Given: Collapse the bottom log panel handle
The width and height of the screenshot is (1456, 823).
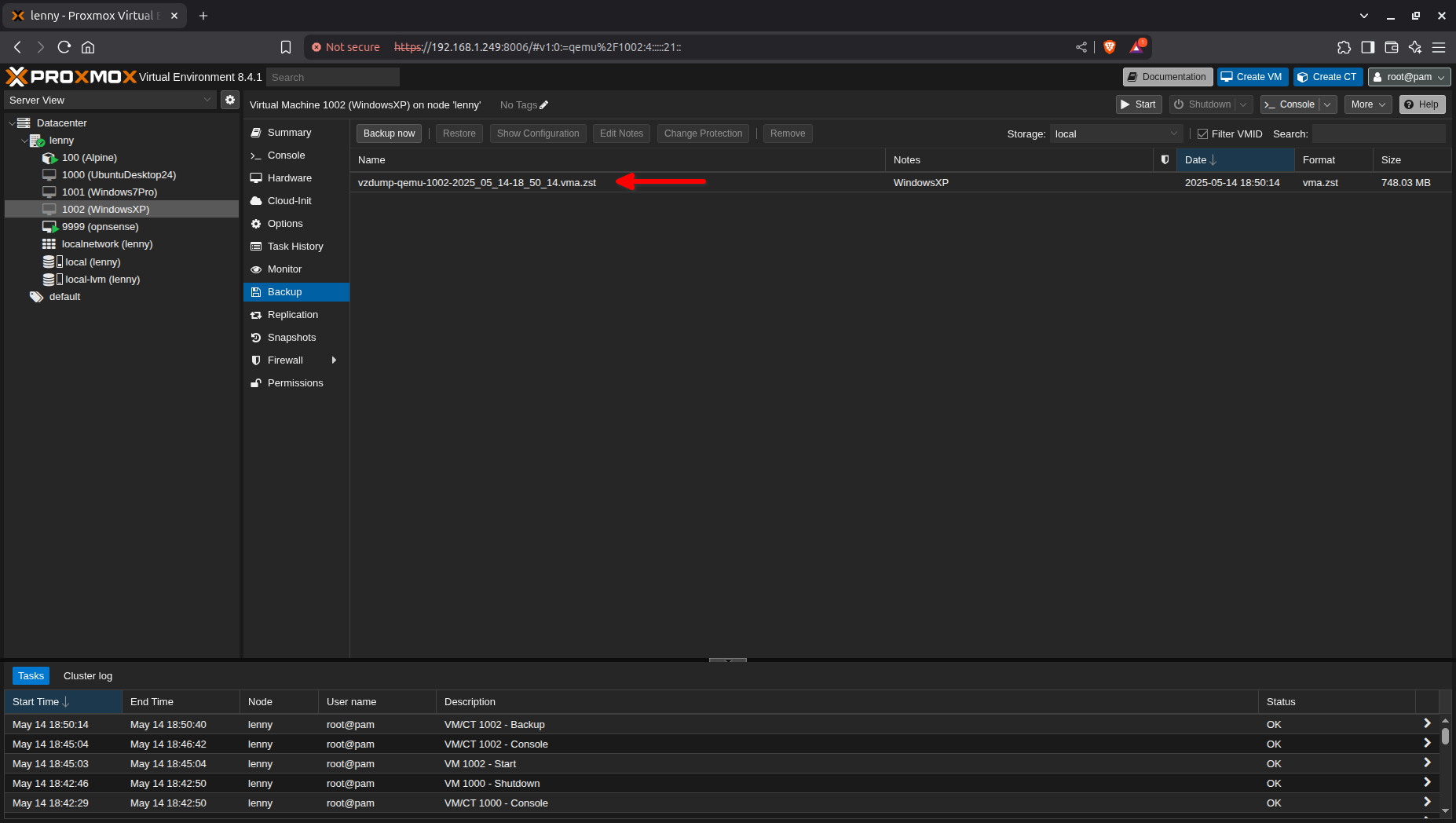Looking at the screenshot, I should pos(728,660).
